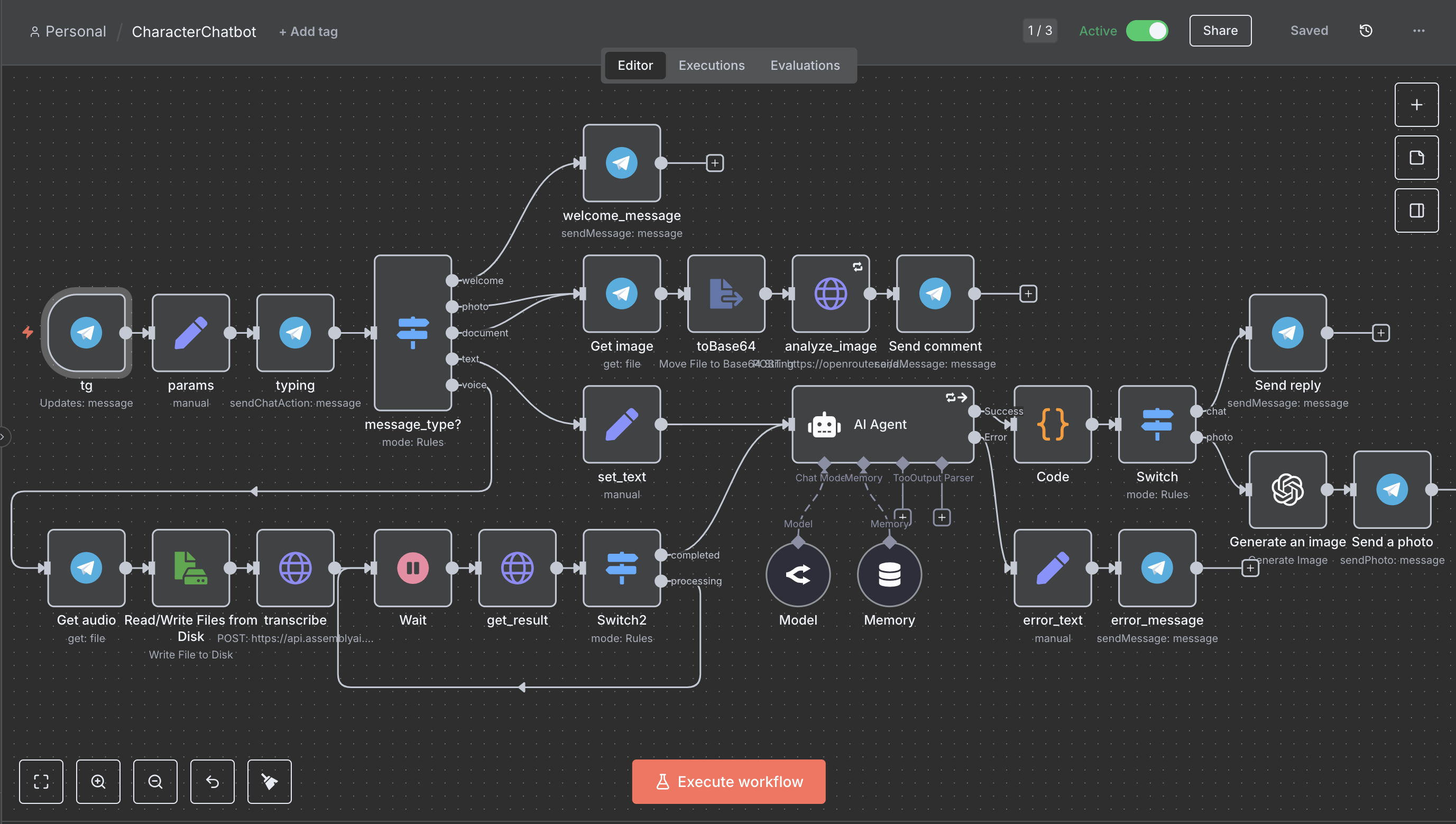The width and height of the screenshot is (1456, 824).
Task: Select the AI Agent node
Action: coord(881,424)
